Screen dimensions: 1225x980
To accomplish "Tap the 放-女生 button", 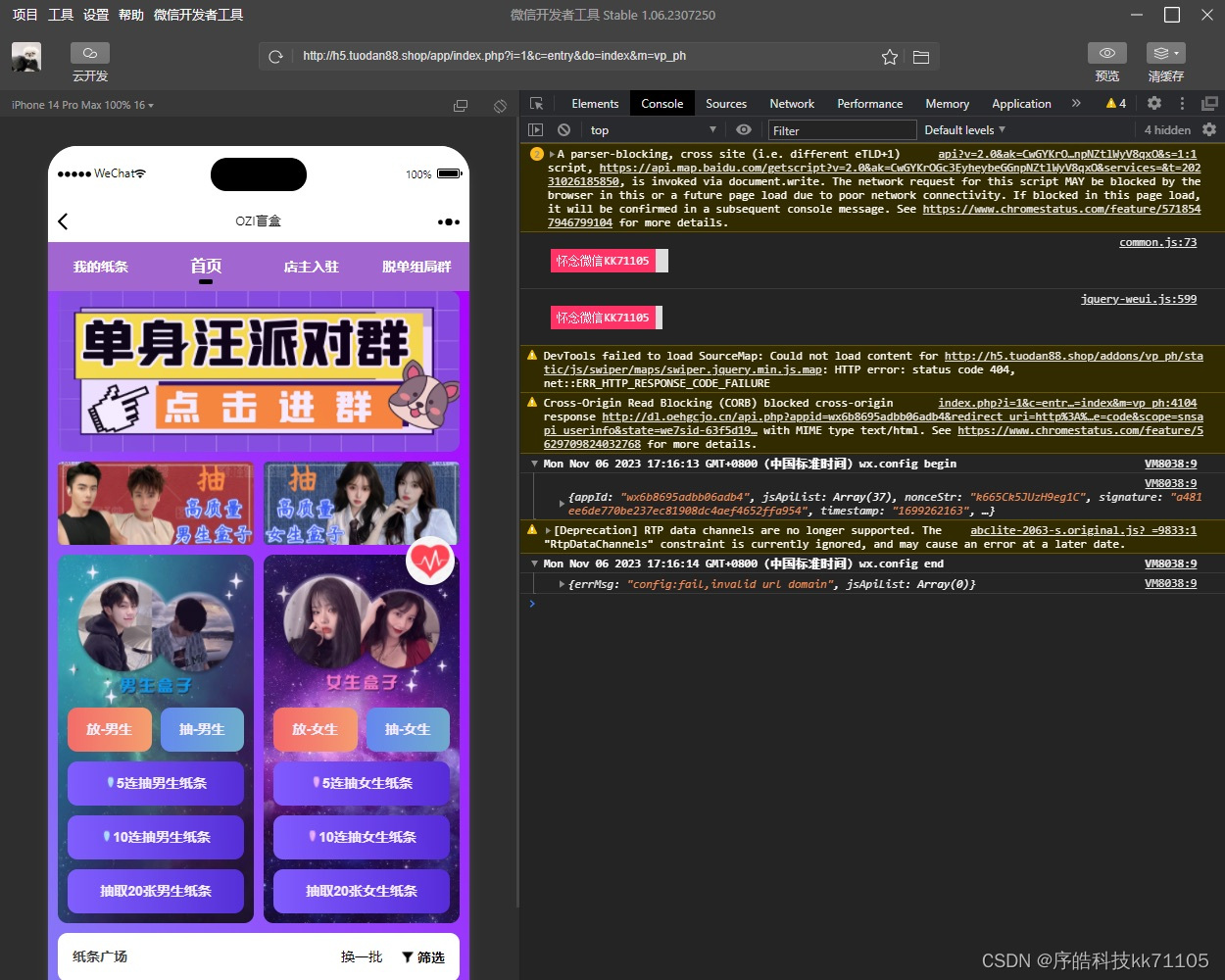I will (315, 729).
